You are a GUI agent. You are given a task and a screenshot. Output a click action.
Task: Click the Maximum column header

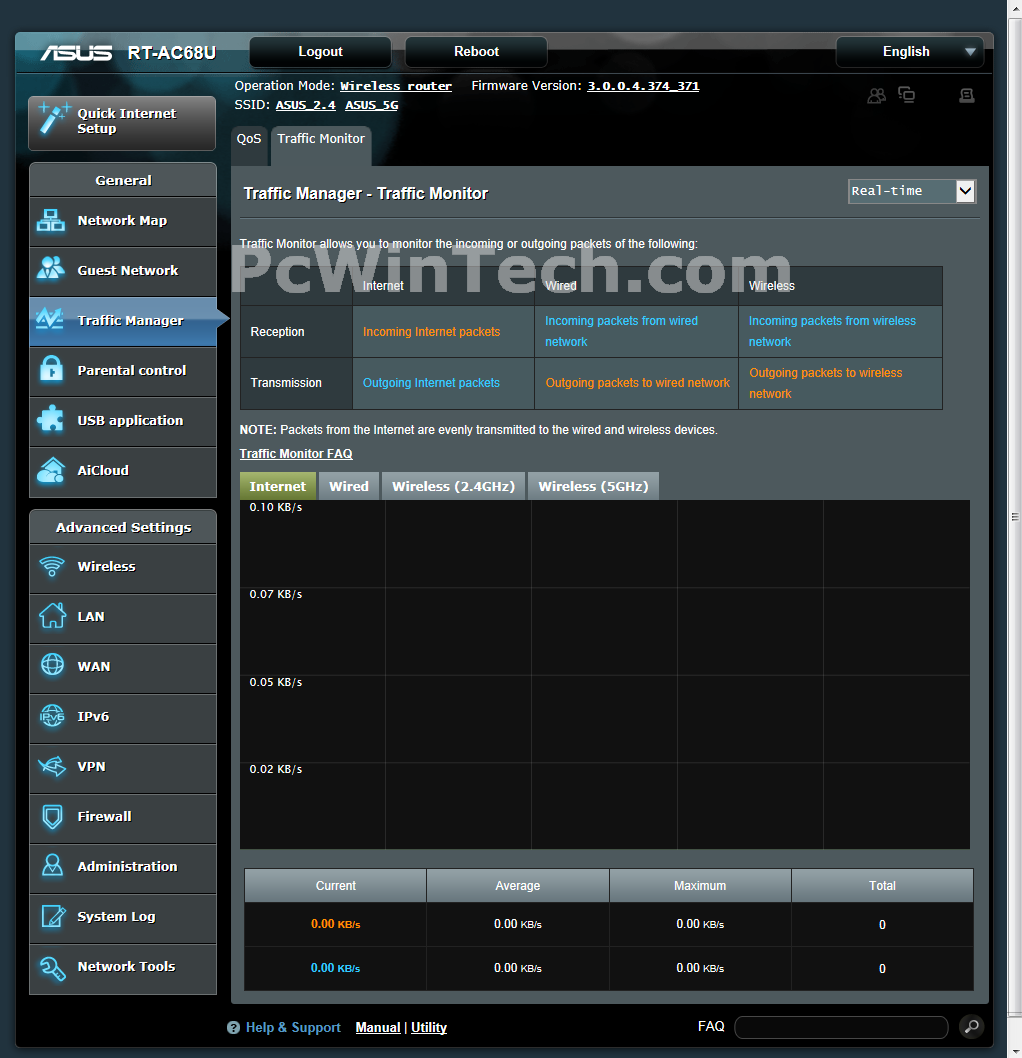(700, 885)
